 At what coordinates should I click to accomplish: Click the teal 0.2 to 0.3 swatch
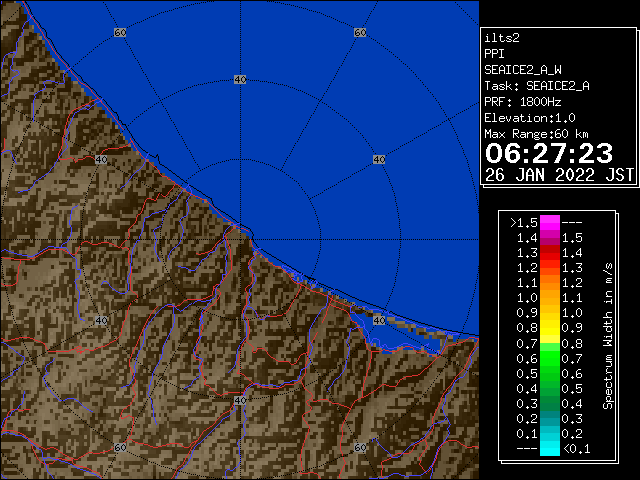tap(549, 418)
